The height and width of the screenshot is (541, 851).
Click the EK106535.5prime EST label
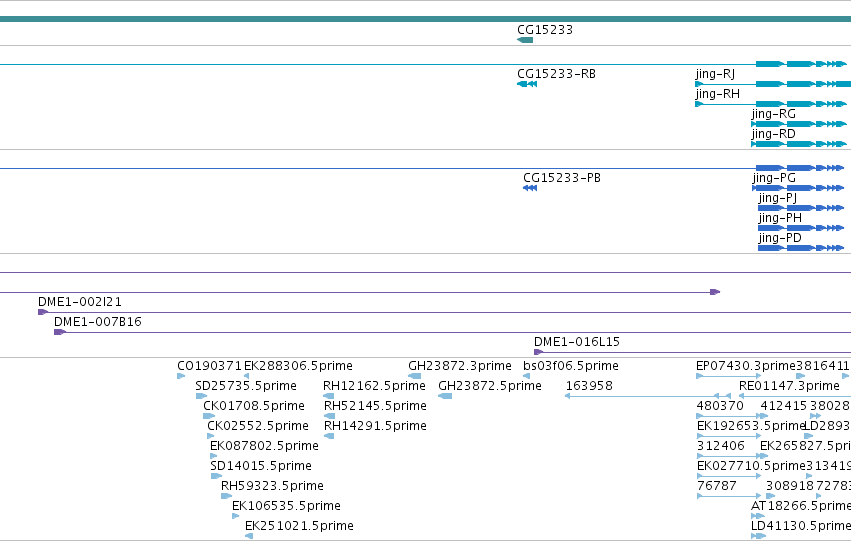(x=286, y=506)
